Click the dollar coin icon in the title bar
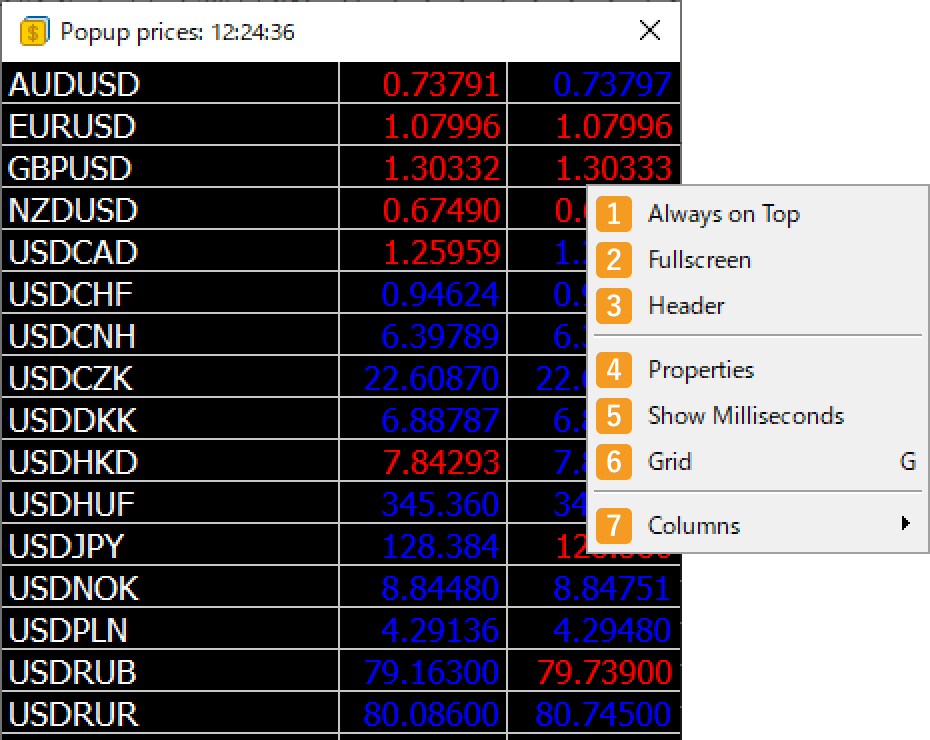This screenshot has width=930, height=740. pyautogui.click(x=33, y=30)
